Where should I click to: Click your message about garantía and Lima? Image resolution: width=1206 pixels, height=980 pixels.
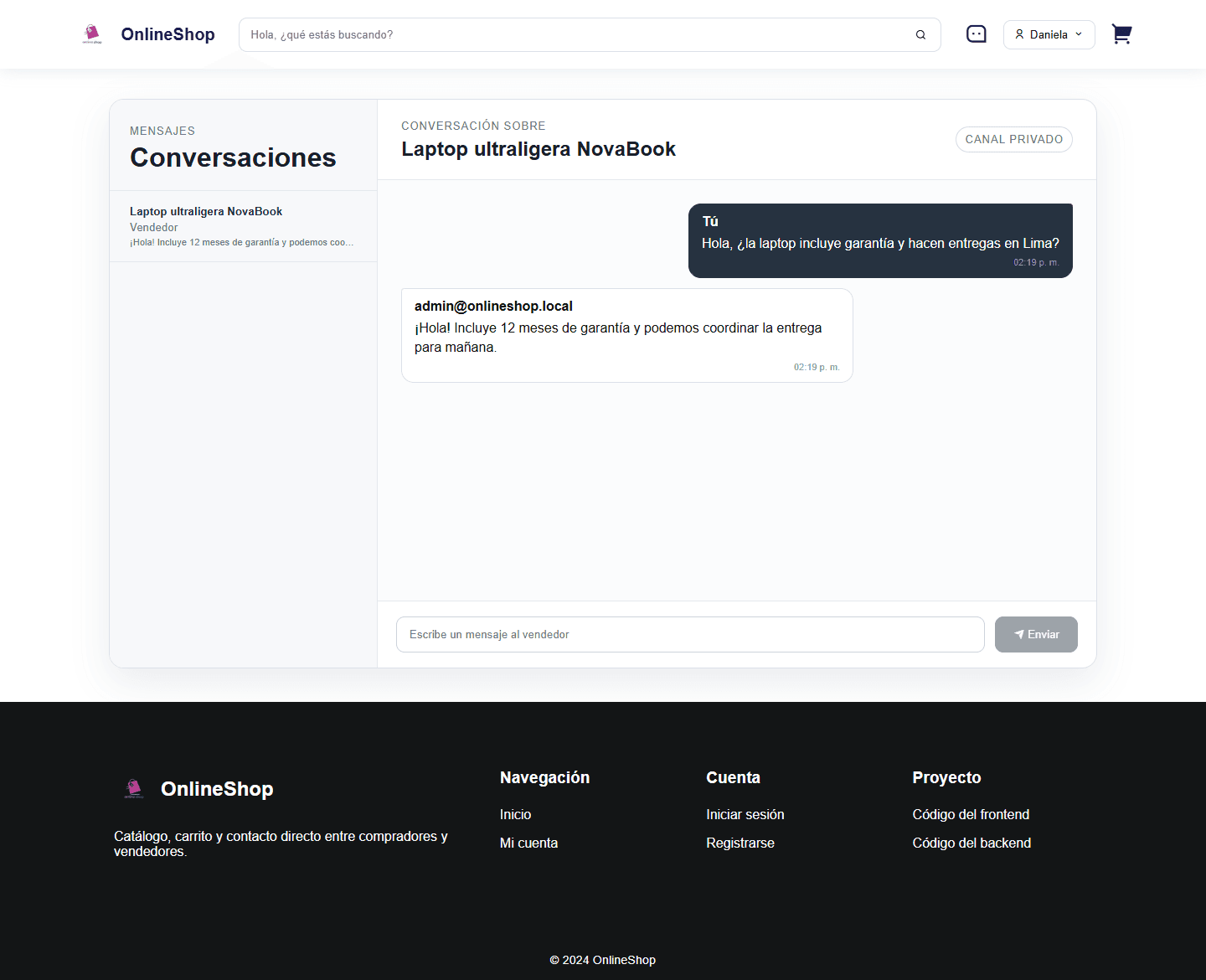tap(880, 240)
